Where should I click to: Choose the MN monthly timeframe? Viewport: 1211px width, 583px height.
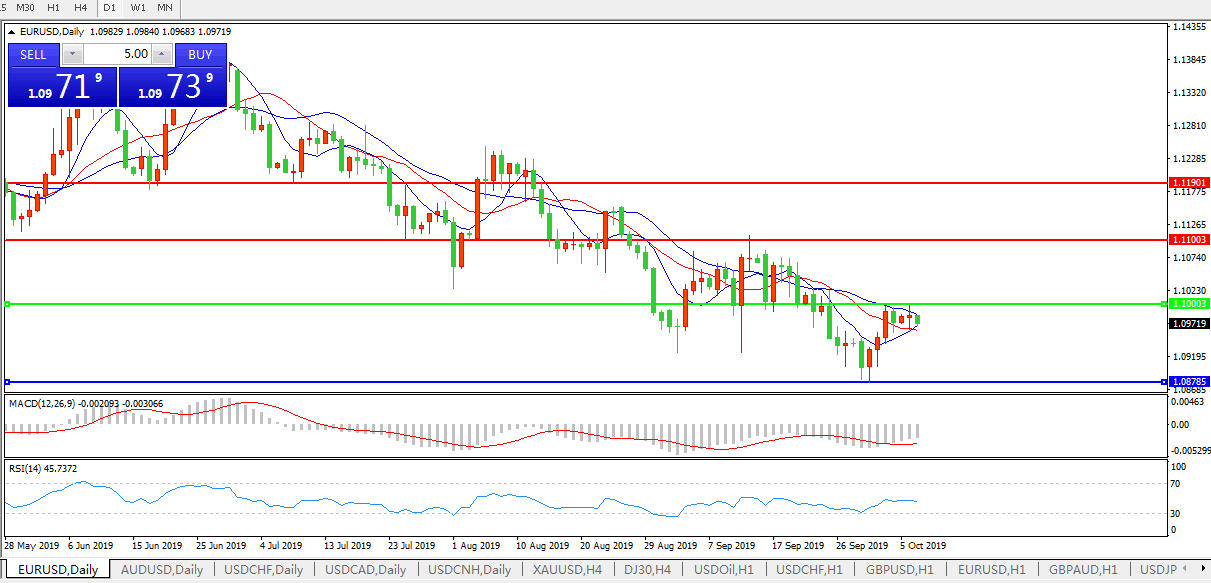[165, 8]
